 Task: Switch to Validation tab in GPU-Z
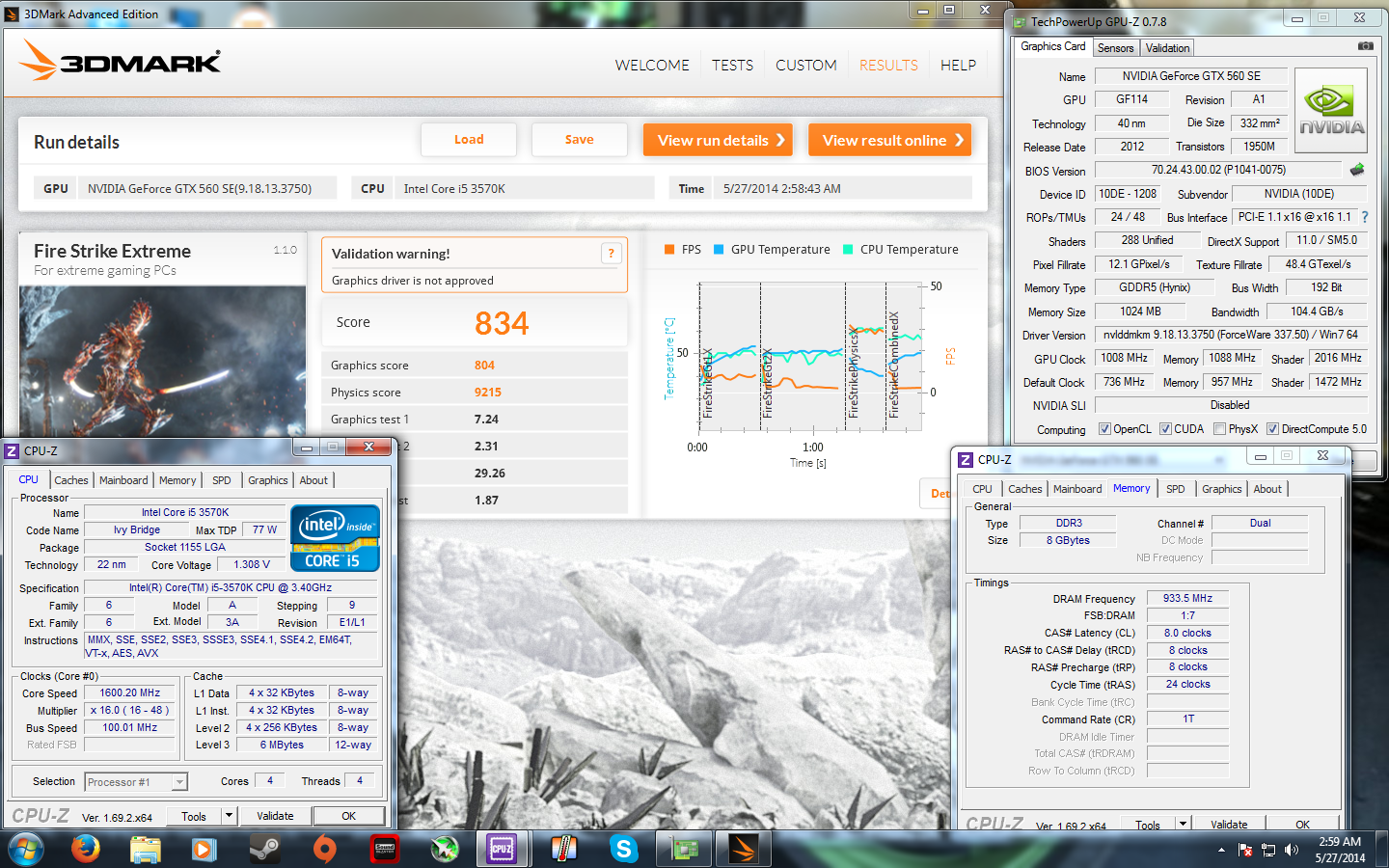(x=1167, y=48)
